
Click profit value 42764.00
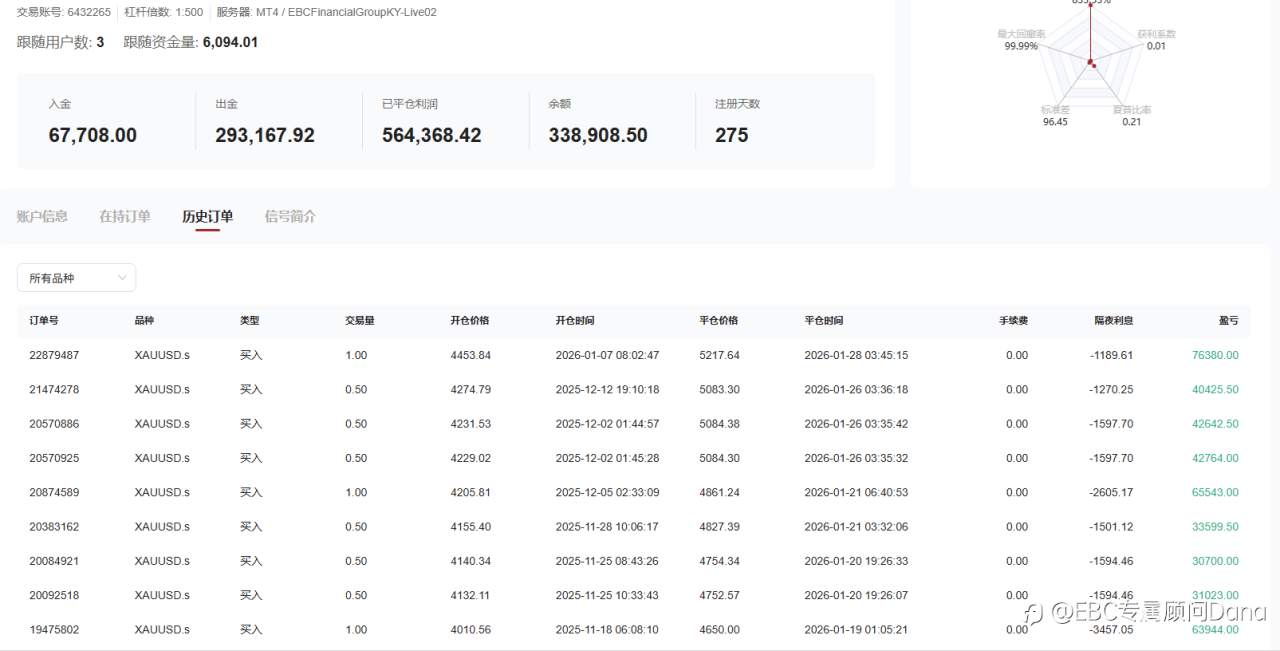1215,458
